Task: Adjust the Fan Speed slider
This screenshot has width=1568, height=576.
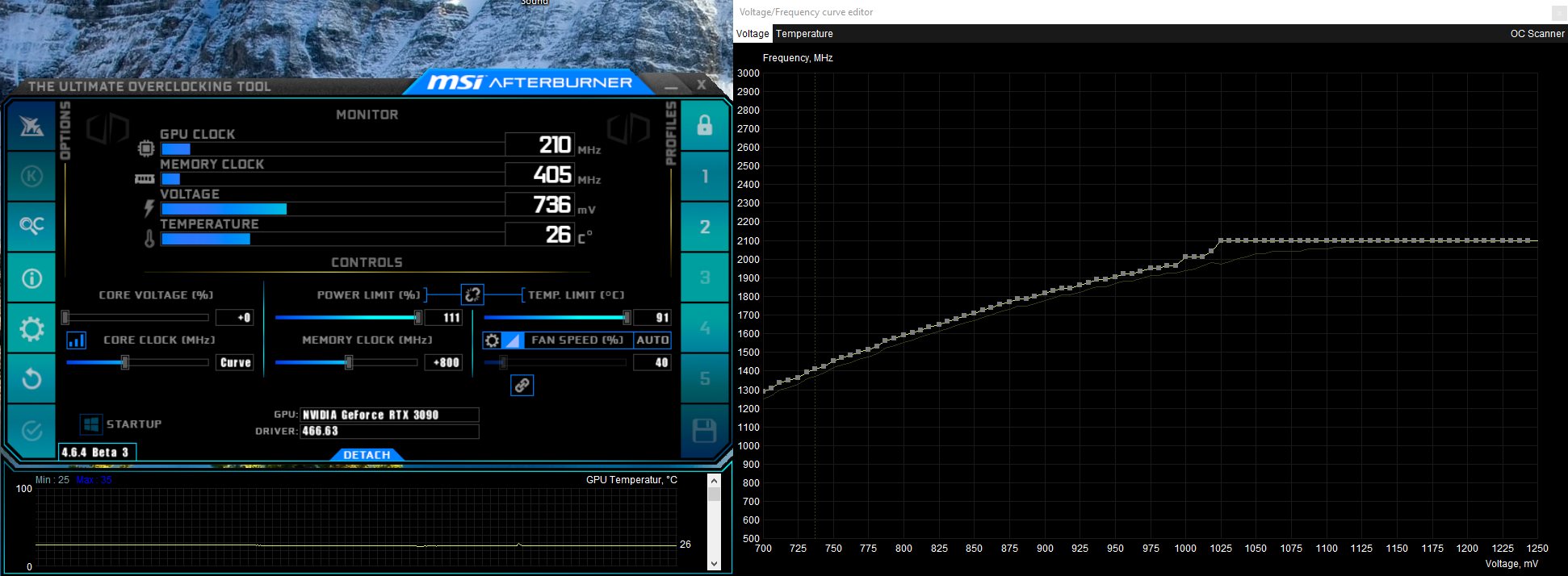Action: point(556,363)
